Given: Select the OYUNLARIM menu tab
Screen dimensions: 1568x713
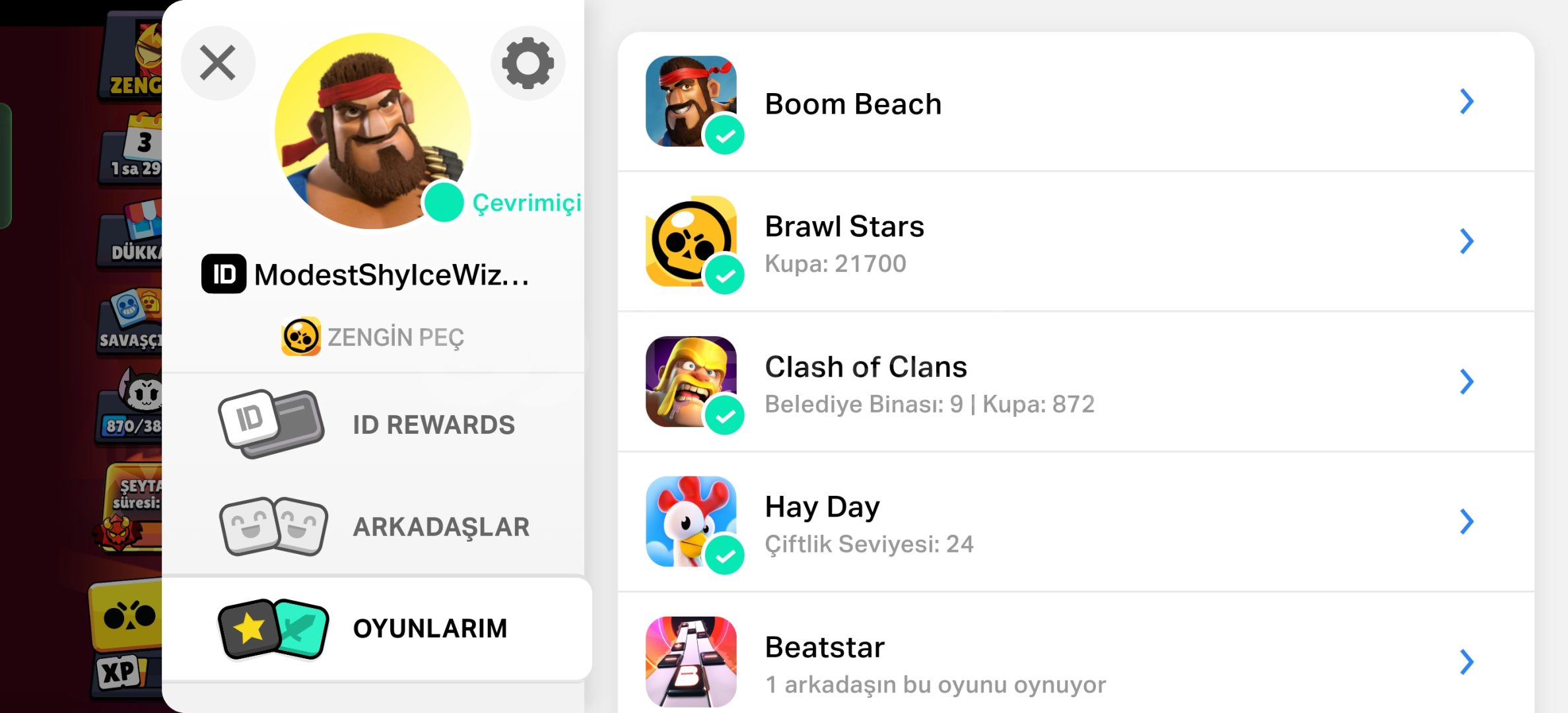Looking at the screenshot, I should [x=376, y=628].
